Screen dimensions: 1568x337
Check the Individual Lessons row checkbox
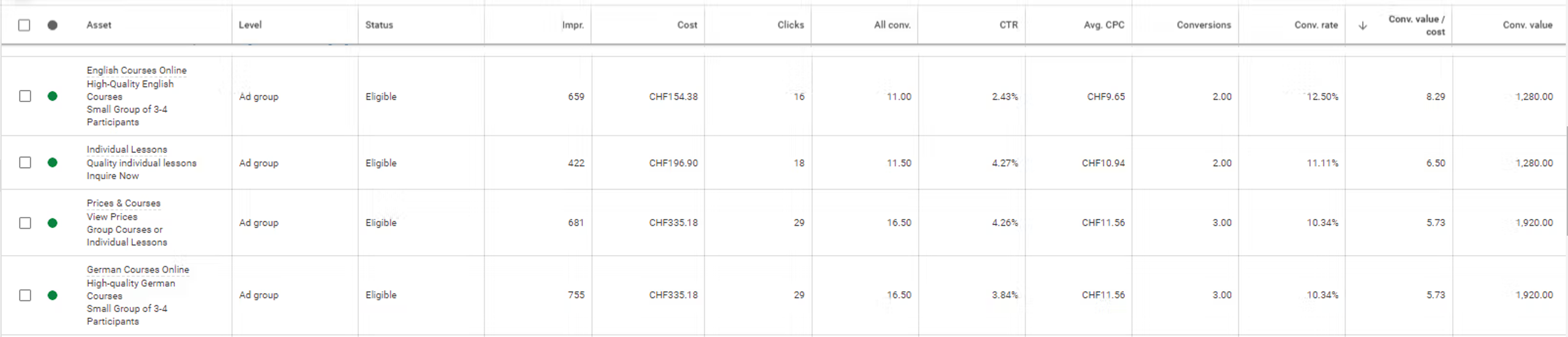point(24,163)
